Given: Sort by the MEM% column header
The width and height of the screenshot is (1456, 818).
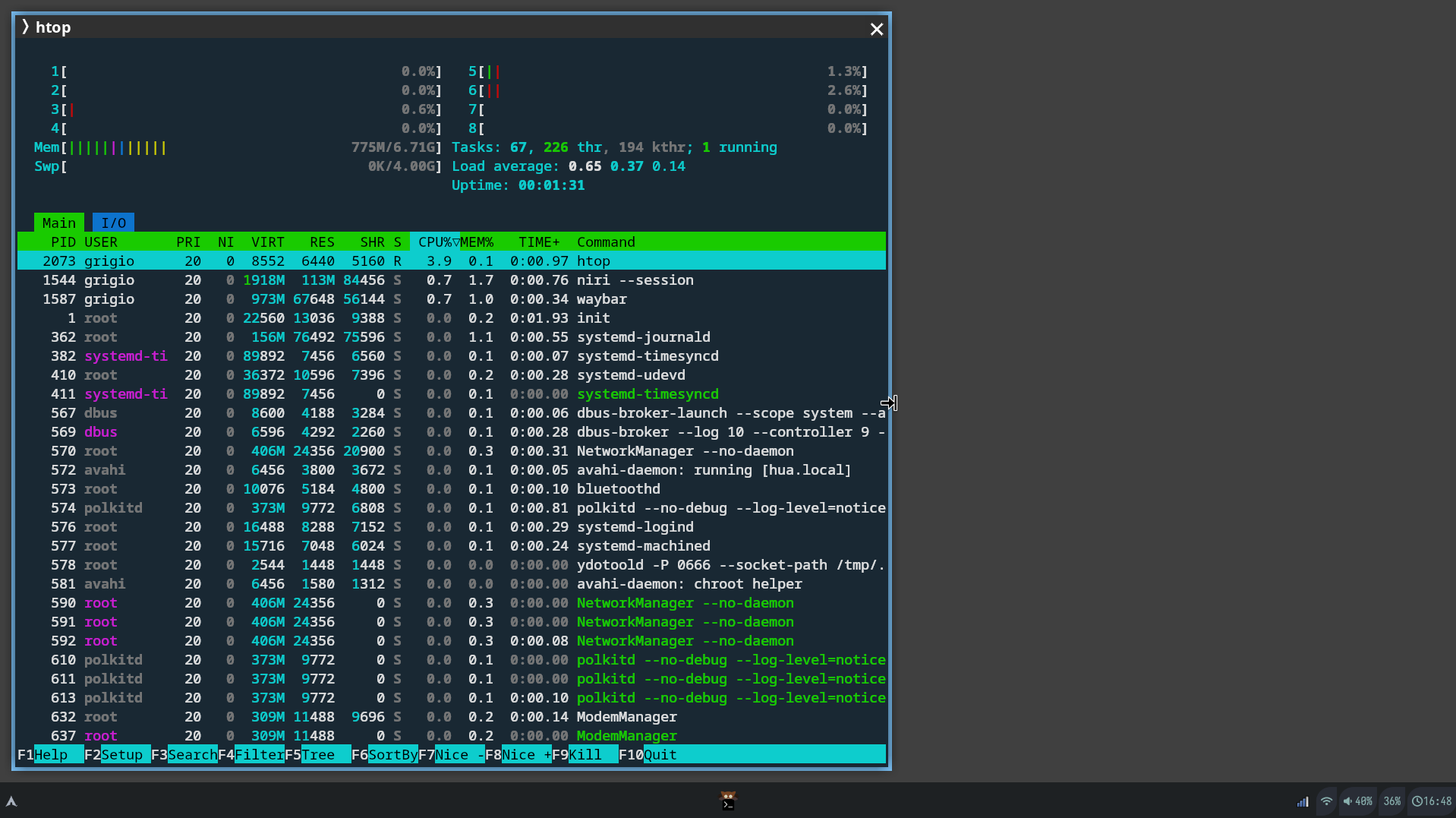Looking at the screenshot, I should click(477, 242).
